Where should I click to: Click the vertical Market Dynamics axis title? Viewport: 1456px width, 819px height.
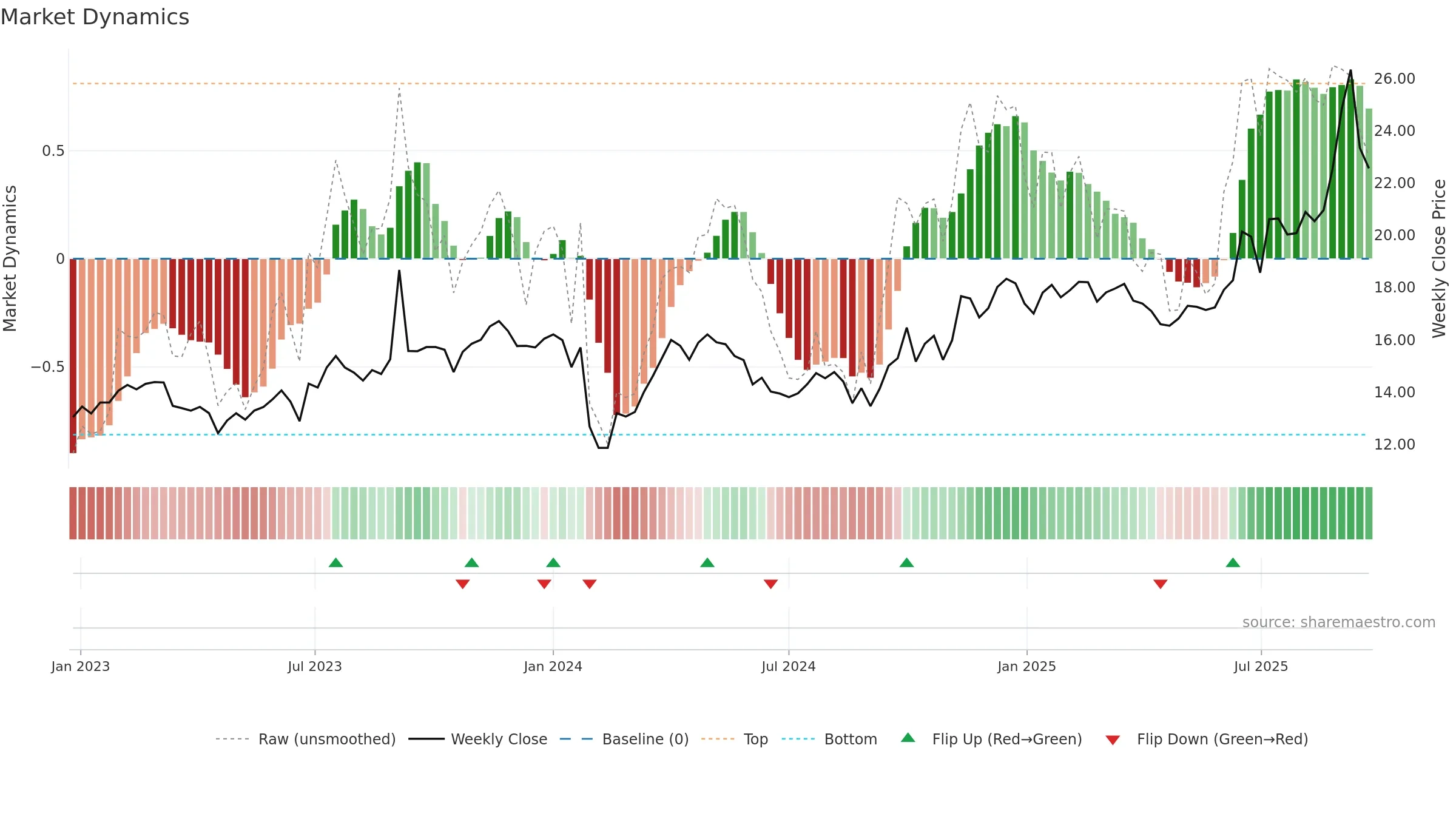[x=10, y=258]
